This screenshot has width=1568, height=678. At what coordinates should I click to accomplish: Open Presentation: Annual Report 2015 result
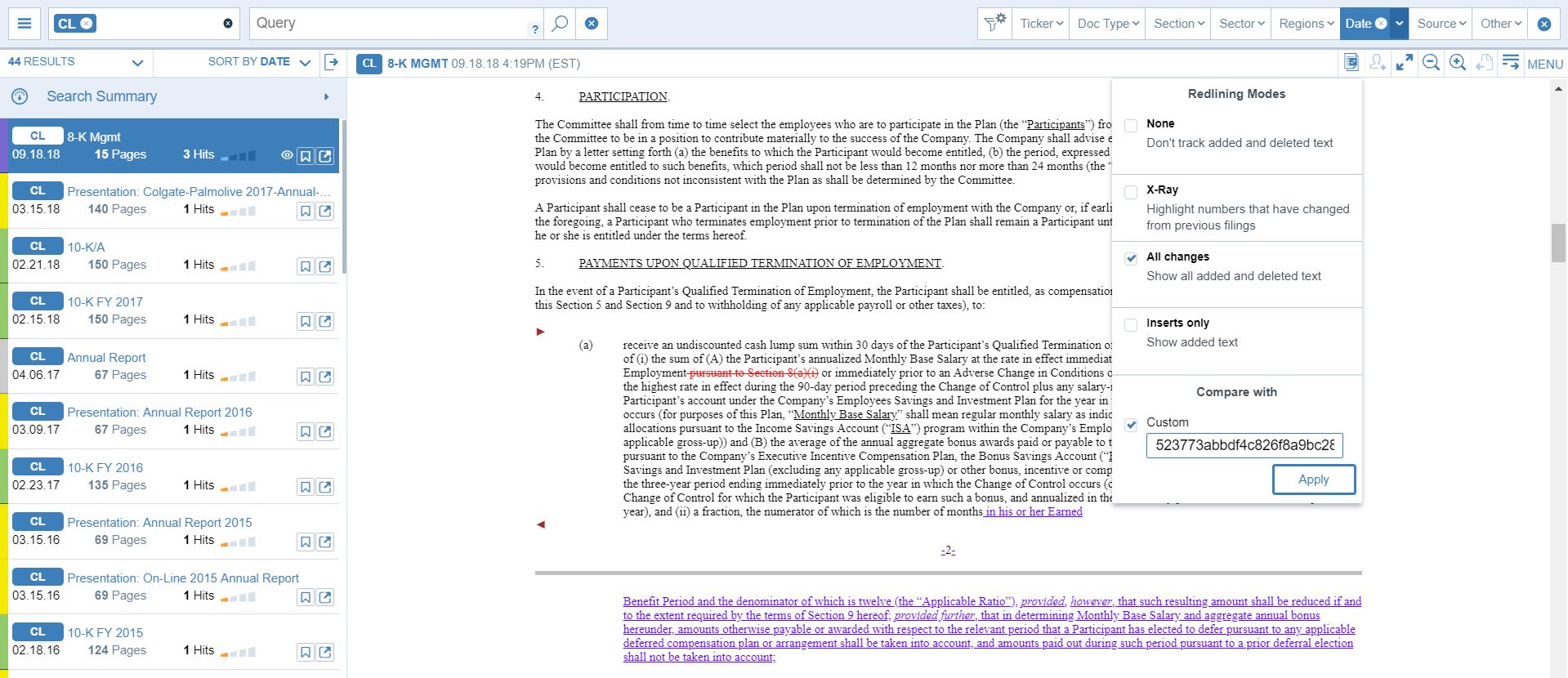click(x=159, y=523)
